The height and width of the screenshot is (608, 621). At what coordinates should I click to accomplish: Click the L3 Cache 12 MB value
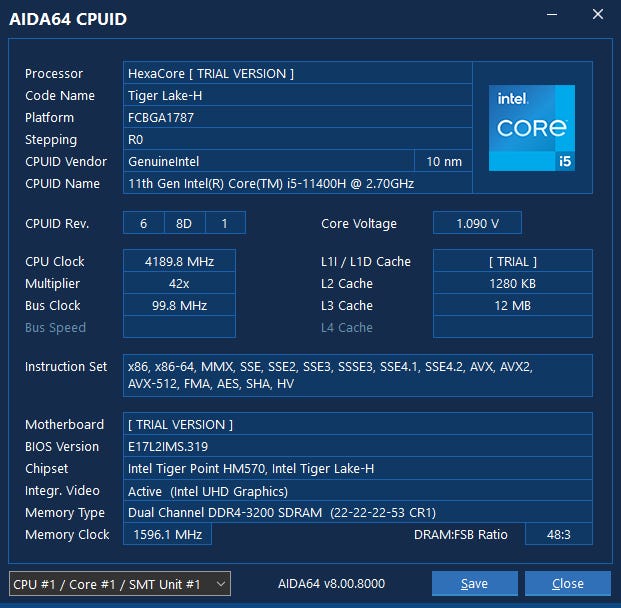513,305
